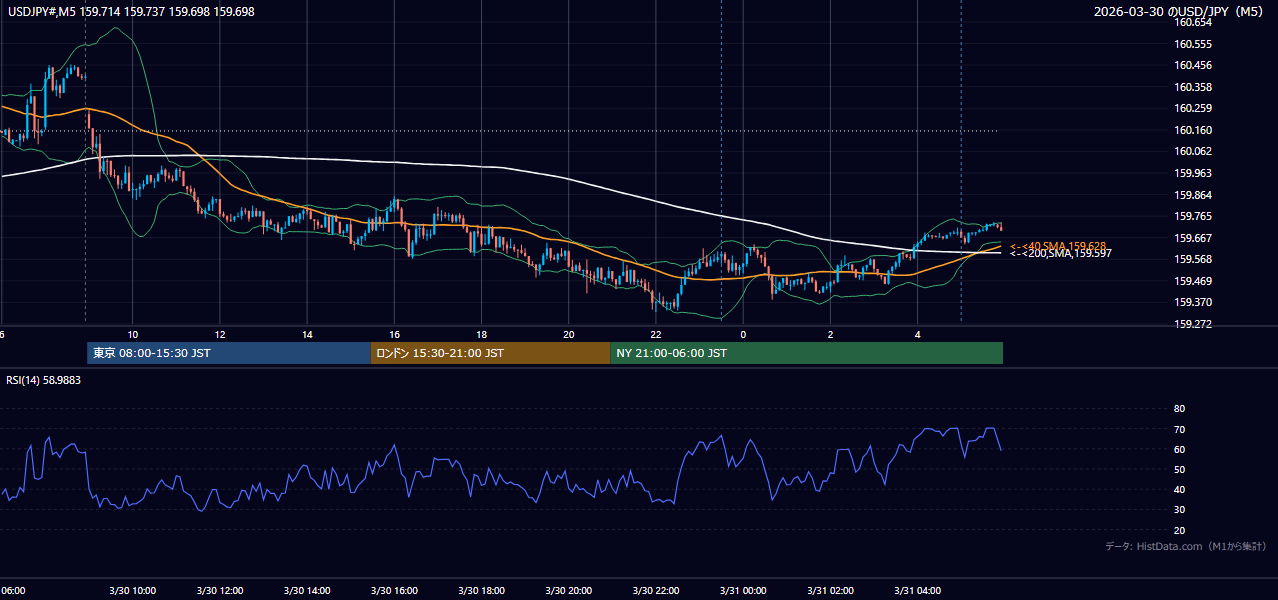Click price axis label 159.469
1278x600 pixels.
[x=1193, y=281]
